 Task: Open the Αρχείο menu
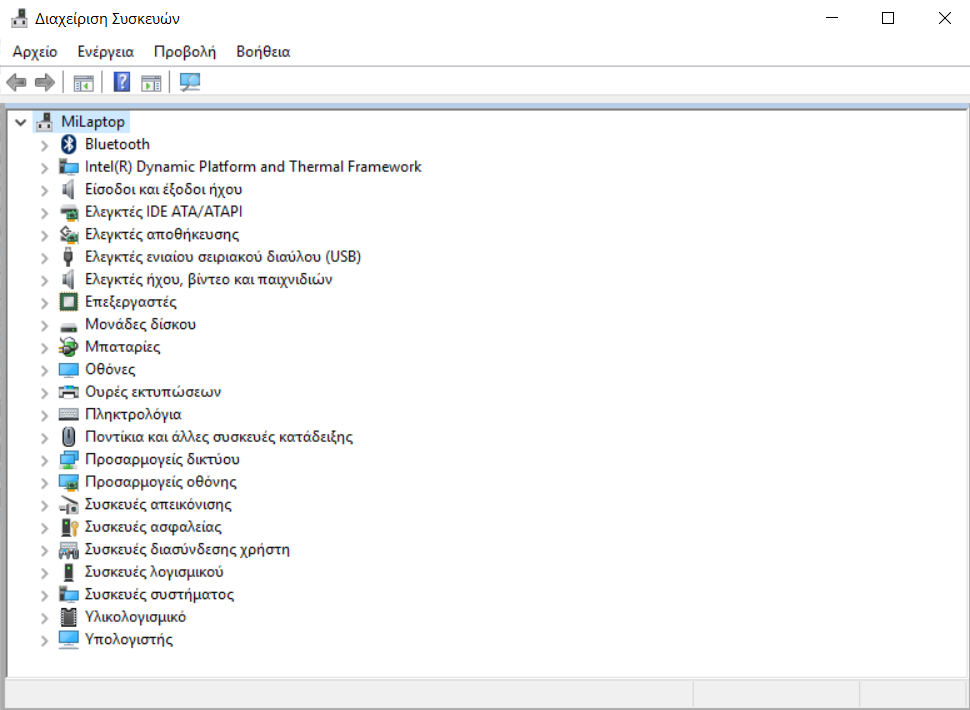tap(35, 52)
